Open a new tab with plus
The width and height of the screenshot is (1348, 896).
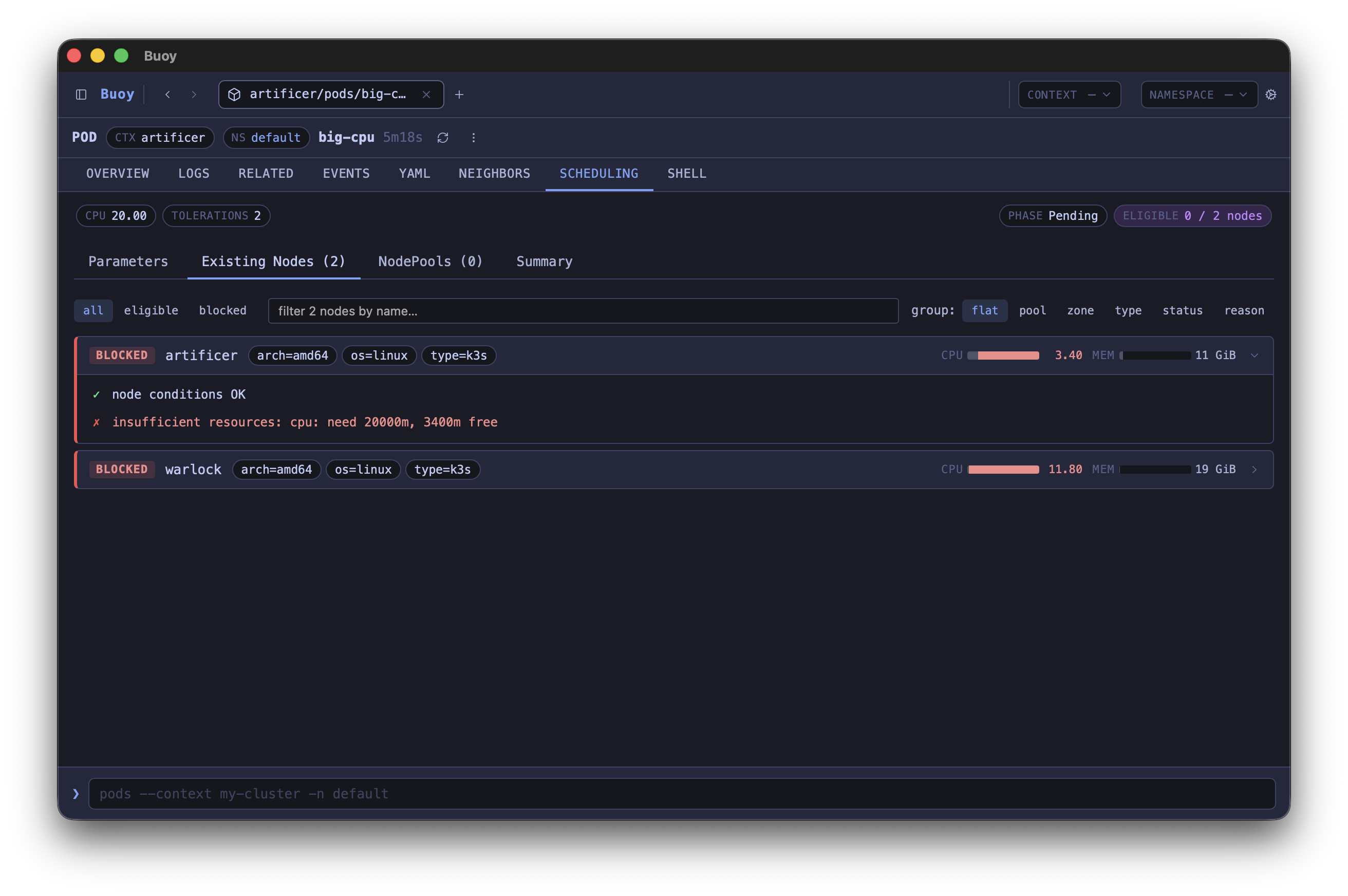(459, 95)
